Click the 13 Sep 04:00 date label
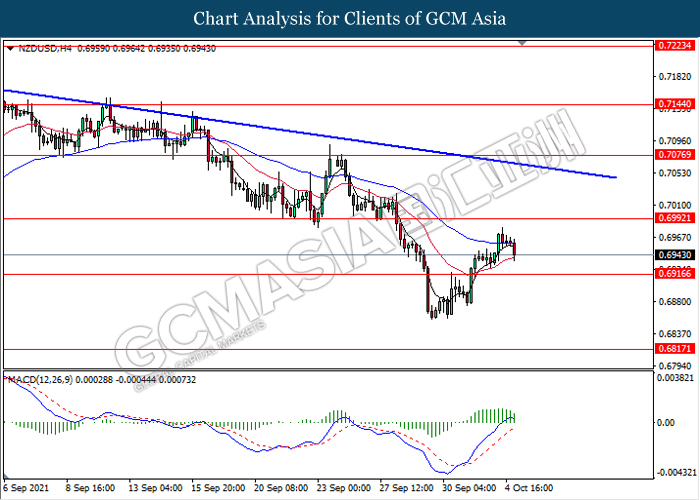This screenshot has width=700, height=500. click(x=155, y=488)
